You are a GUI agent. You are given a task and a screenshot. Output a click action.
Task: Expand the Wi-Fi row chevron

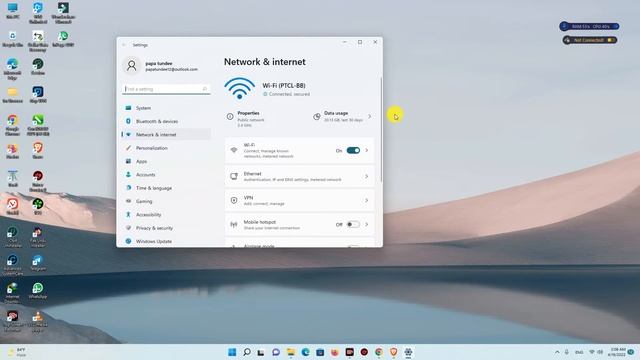tap(367, 150)
